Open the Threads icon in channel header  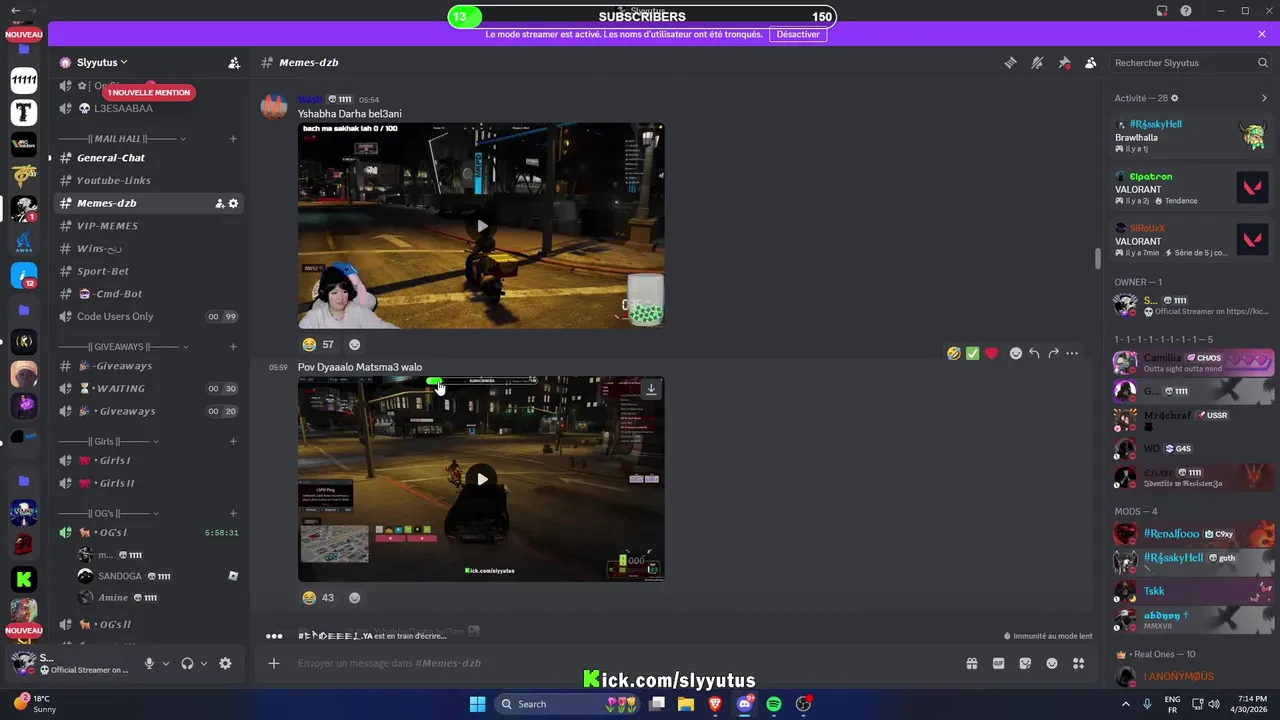point(1010,62)
